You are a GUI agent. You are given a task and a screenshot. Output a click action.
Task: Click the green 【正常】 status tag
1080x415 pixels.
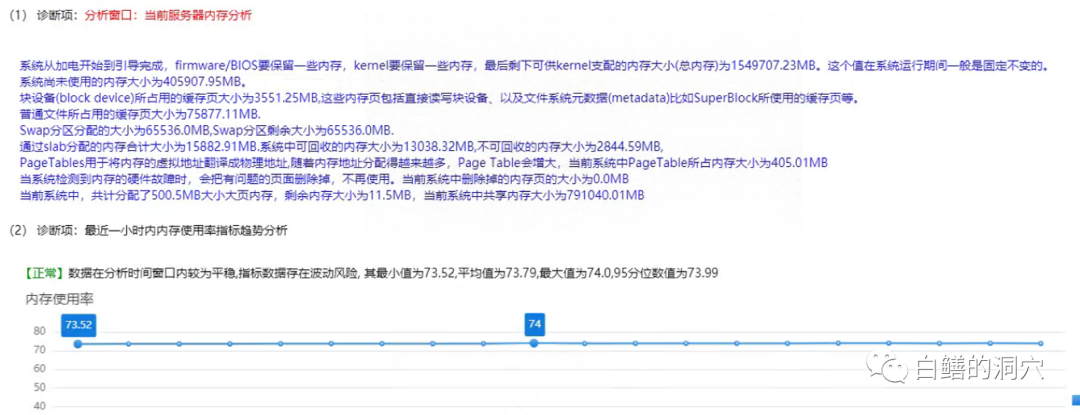pyautogui.click(x=45, y=273)
